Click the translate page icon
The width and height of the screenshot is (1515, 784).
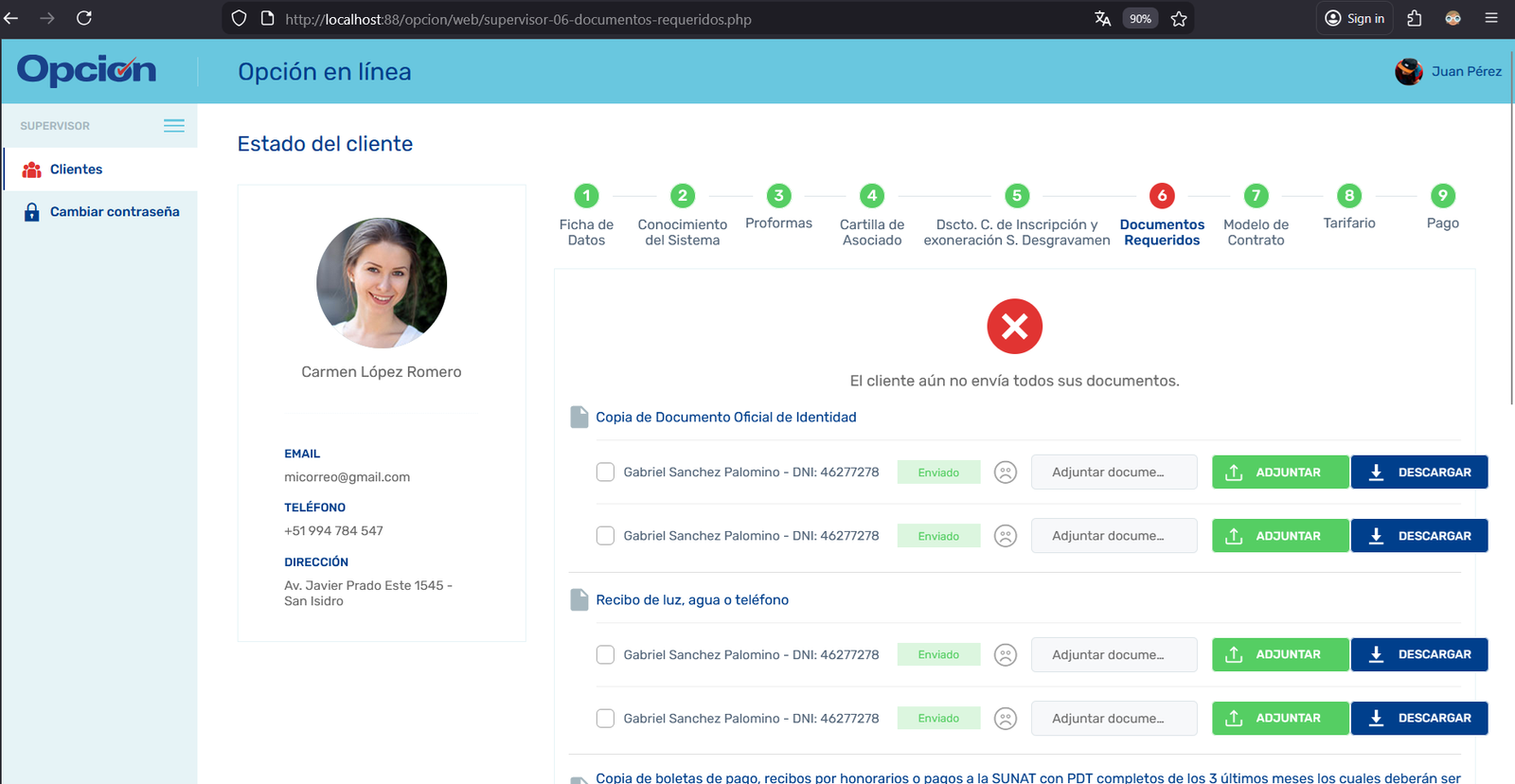tap(1102, 18)
